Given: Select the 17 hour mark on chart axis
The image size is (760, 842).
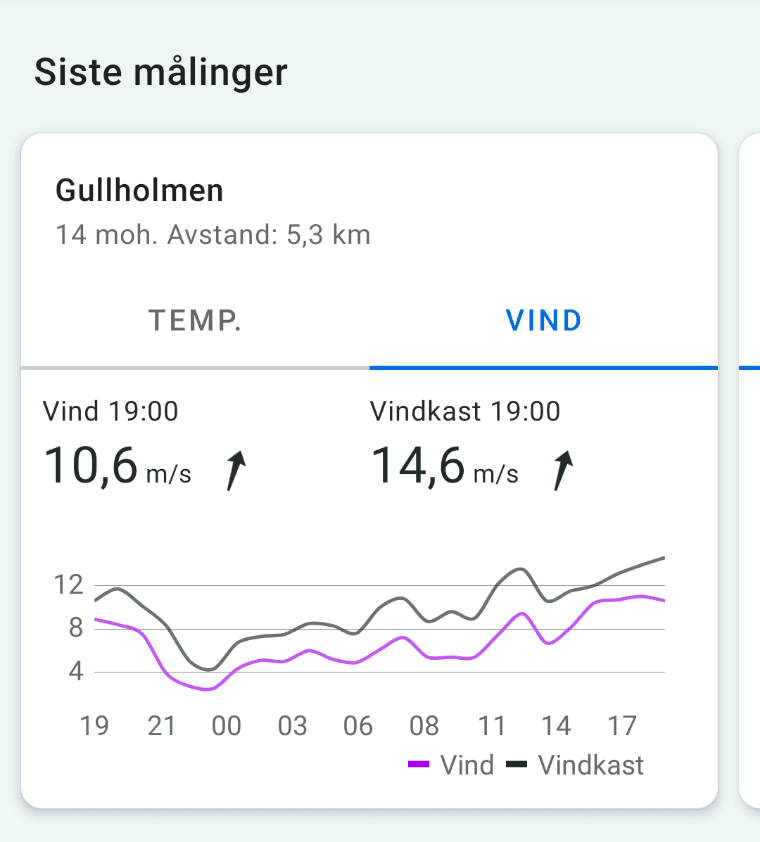Looking at the screenshot, I should pyautogui.click(x=622, y=726).
